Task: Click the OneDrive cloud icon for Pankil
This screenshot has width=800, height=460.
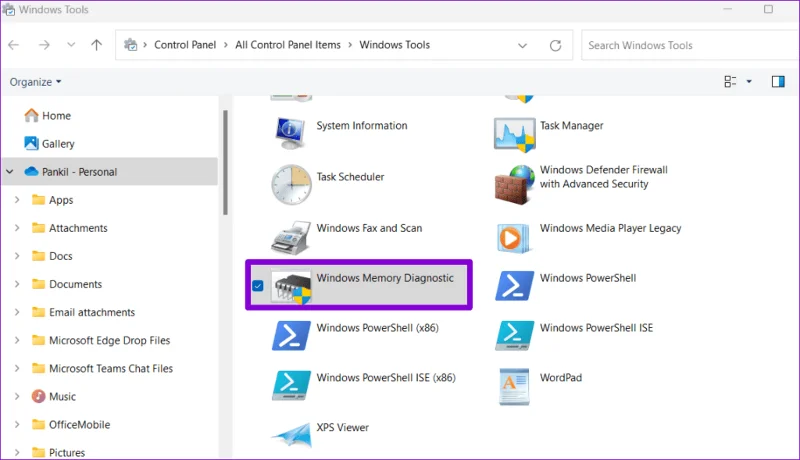Action: [x=31, y=171]
